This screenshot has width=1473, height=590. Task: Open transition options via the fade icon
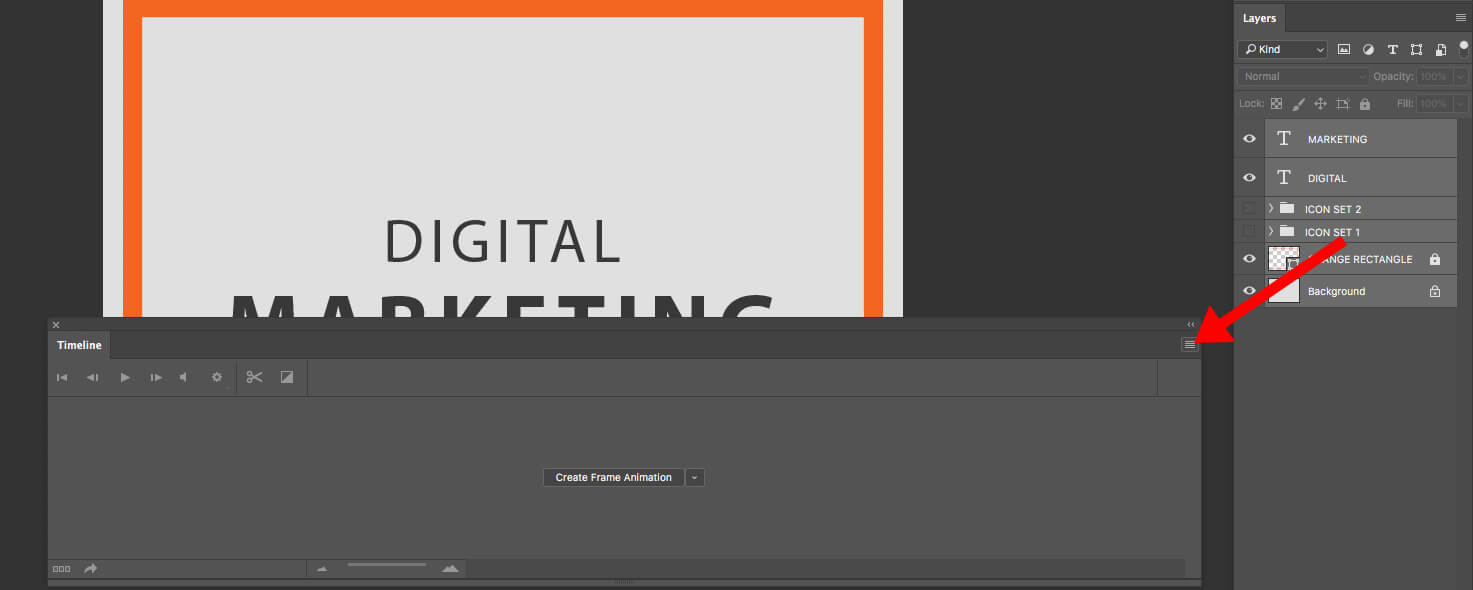(286, 377)
